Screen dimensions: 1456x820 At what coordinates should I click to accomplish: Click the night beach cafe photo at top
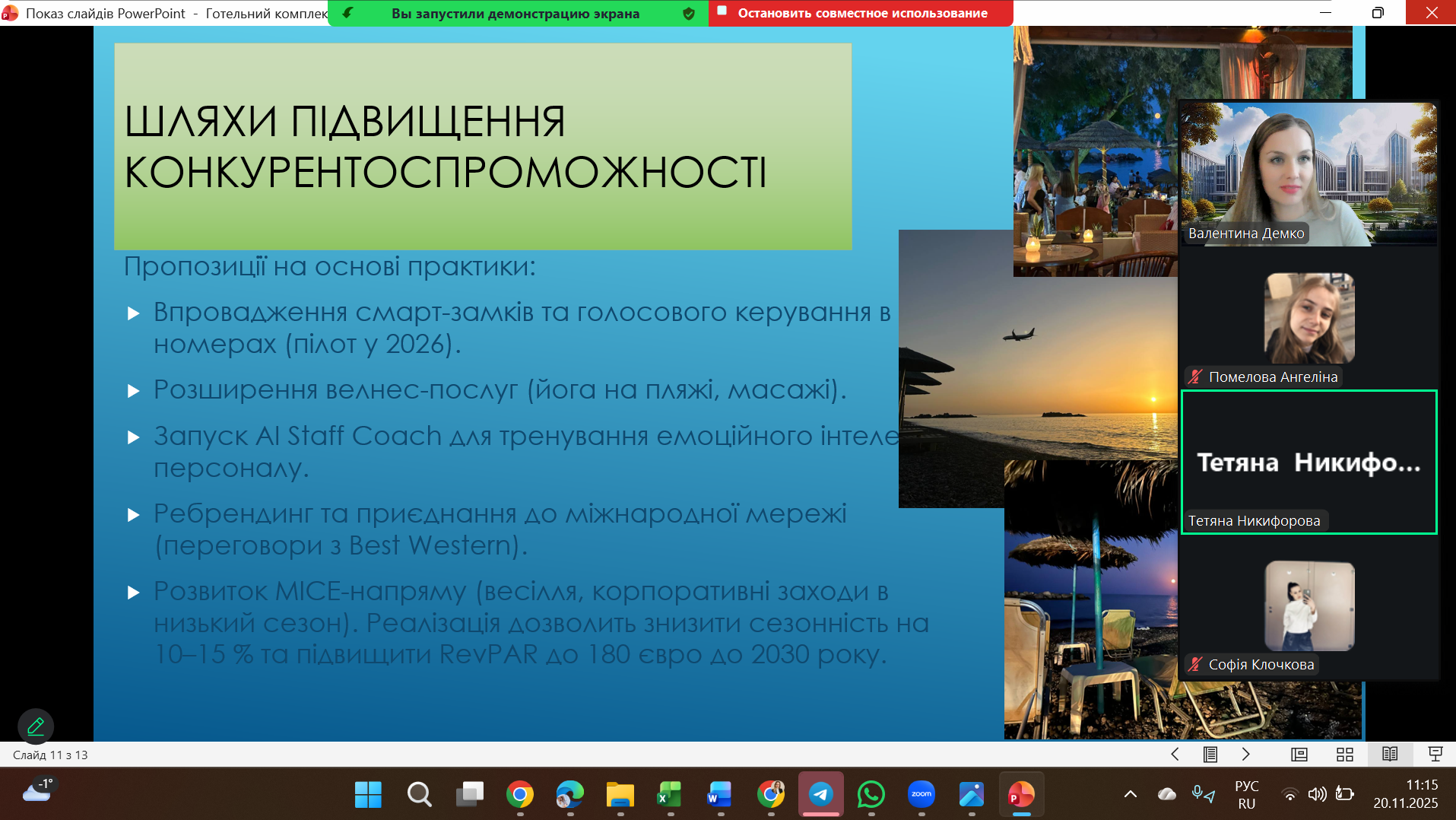1095,151
